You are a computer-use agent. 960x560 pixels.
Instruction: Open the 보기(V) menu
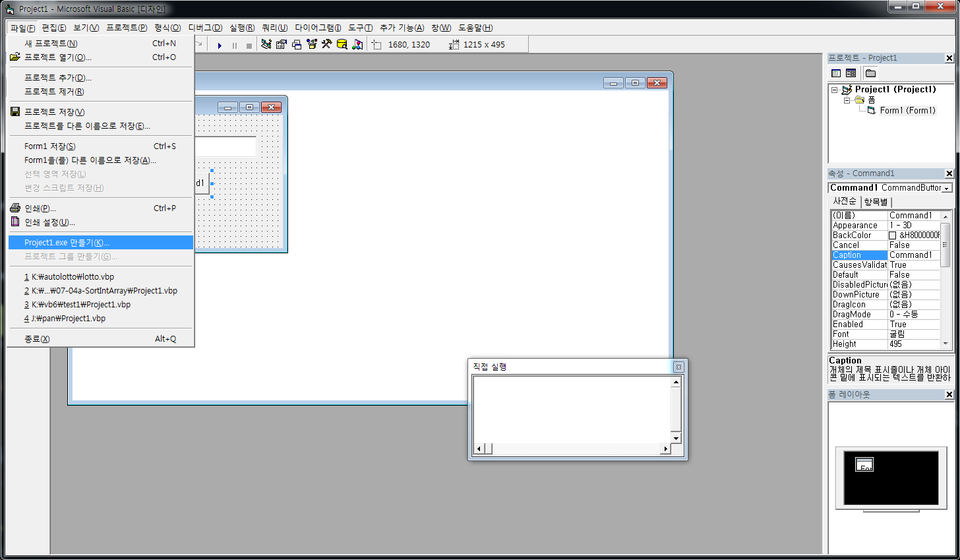point(86,28)
